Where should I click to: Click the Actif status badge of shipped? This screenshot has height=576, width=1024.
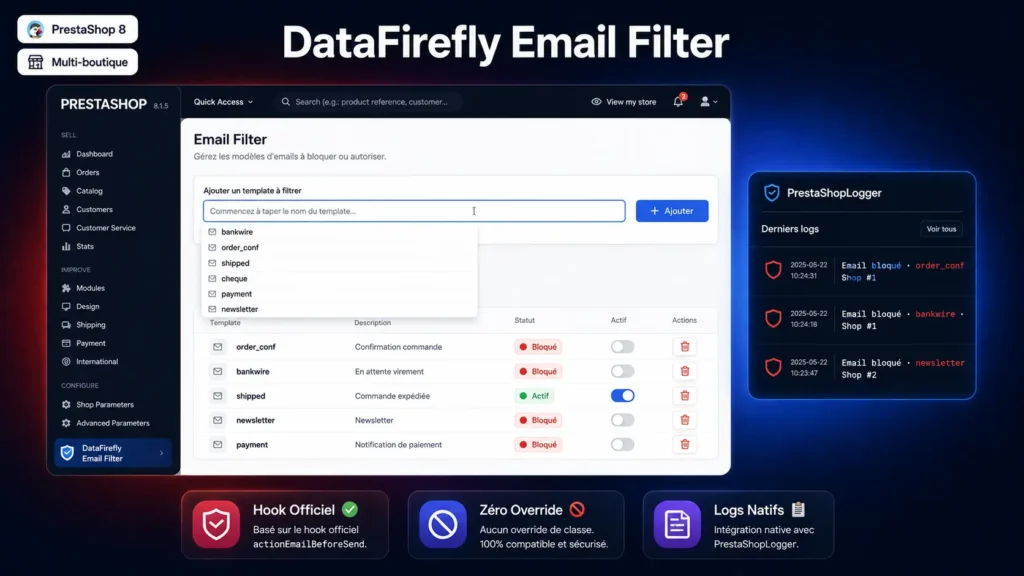[x=534, y=396]
